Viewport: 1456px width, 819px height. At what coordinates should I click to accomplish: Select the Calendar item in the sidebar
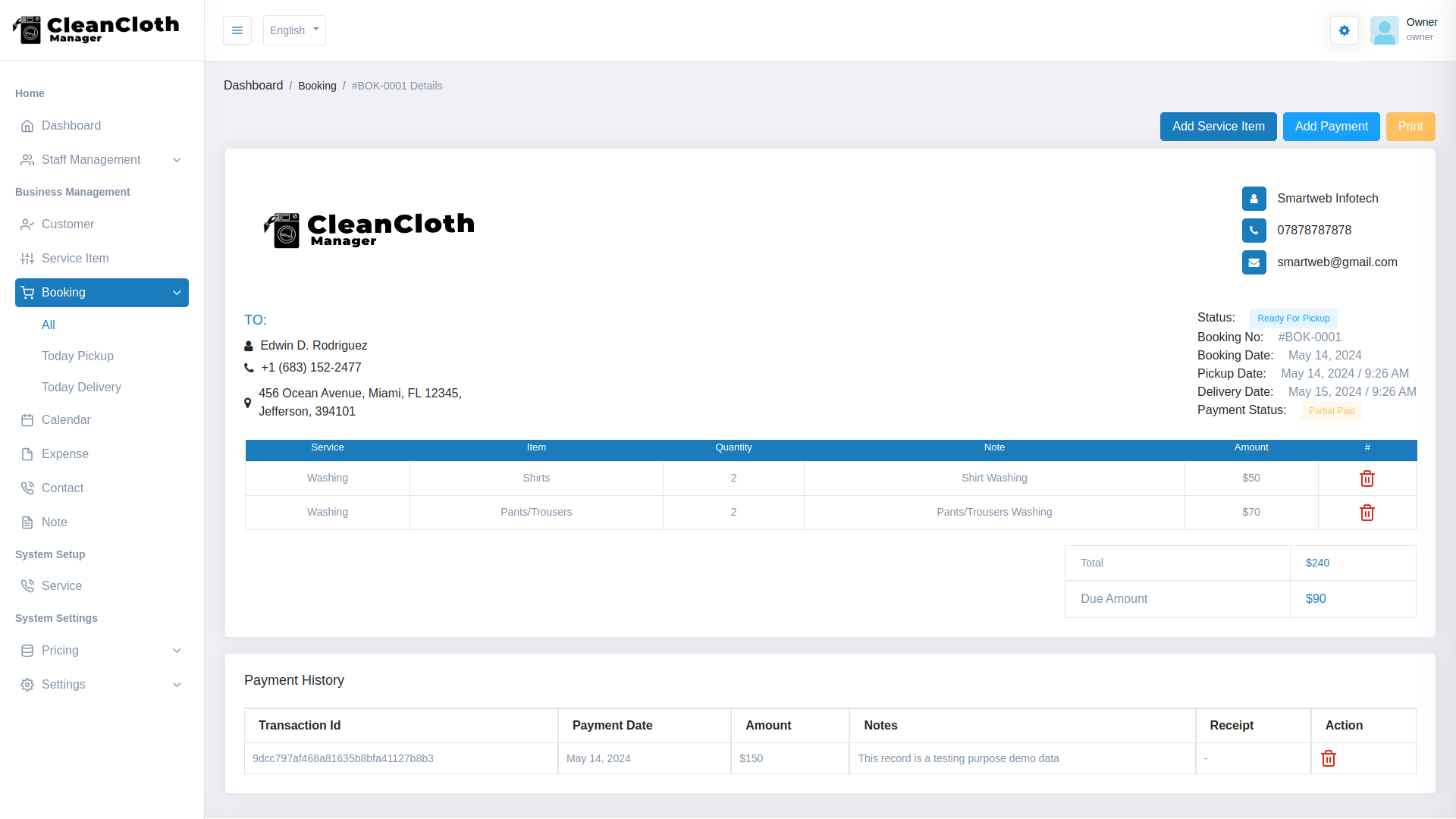click(x=67, y=420)
